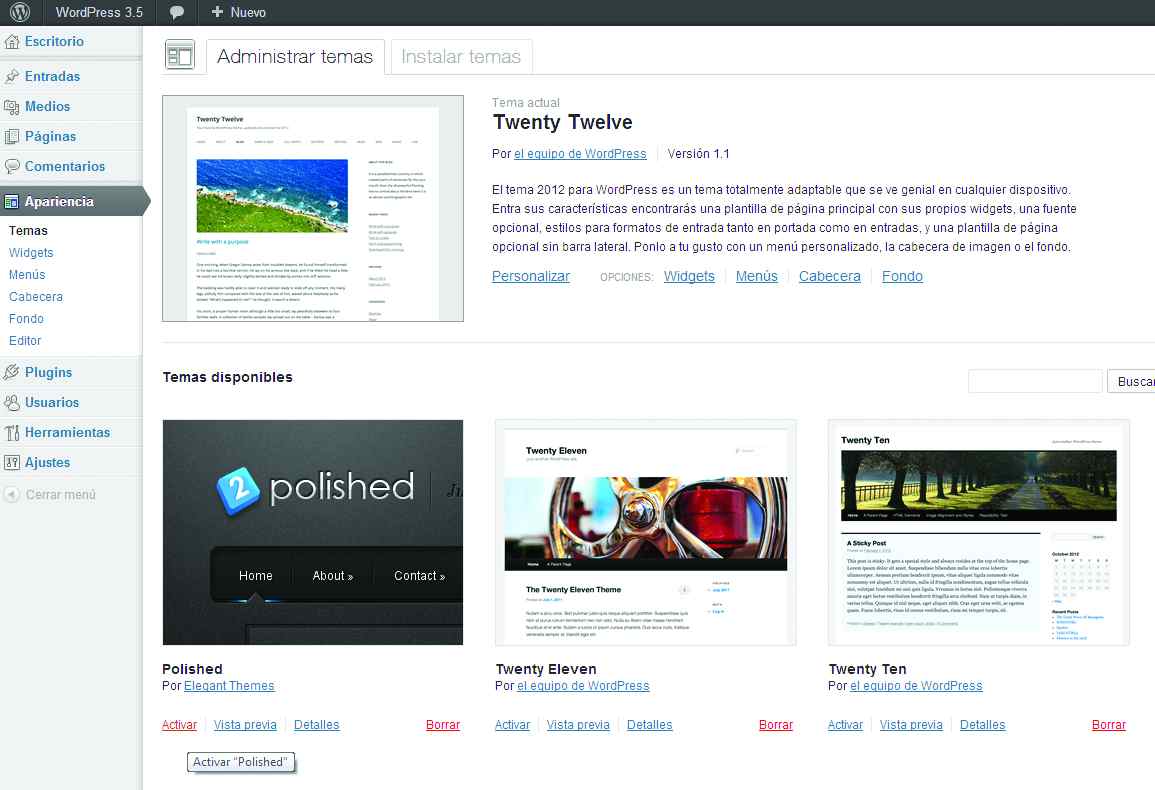Click the themes screen icon beside tabs
The image size is (1155, 790).
click(180, 55)
